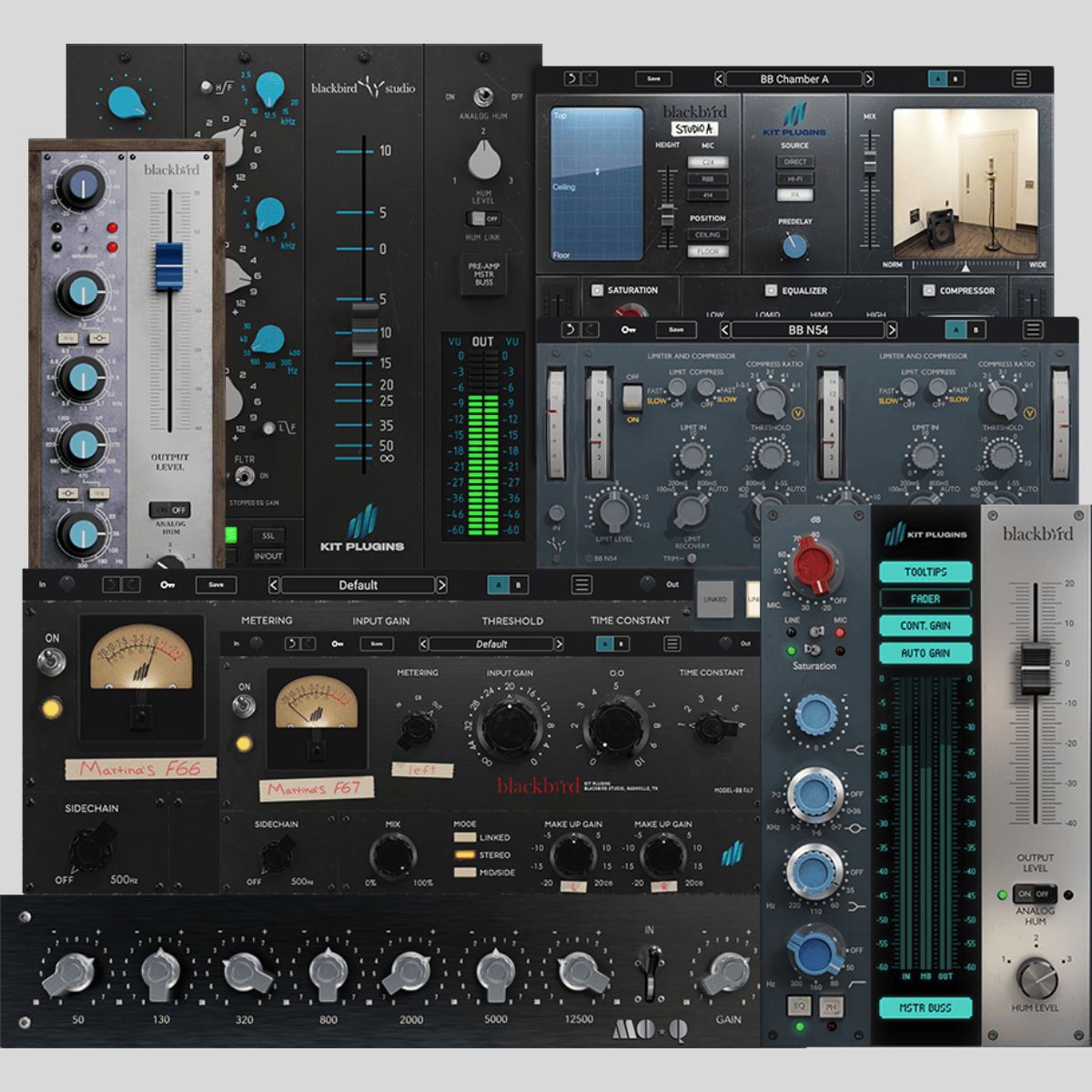This screenshot has height=1092, width=1092.
Task: Click the Input Gain knob on the F67 compressor
Action: [511, 728]
